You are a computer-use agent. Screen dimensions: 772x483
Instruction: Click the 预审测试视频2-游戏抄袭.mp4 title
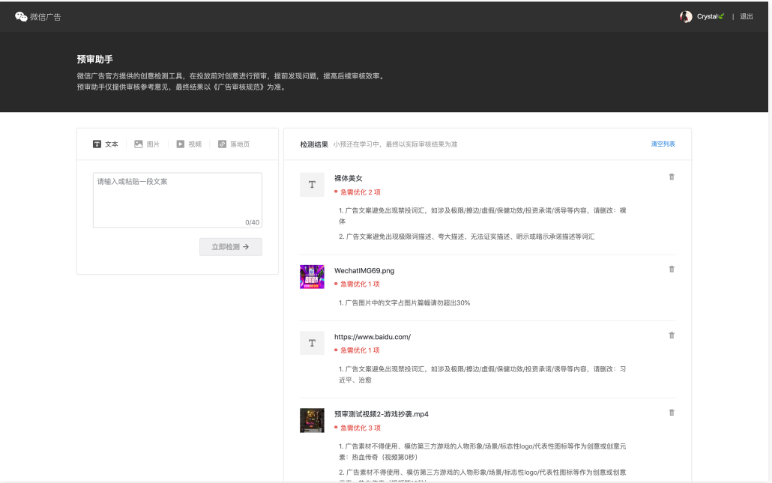pos(381,414)
